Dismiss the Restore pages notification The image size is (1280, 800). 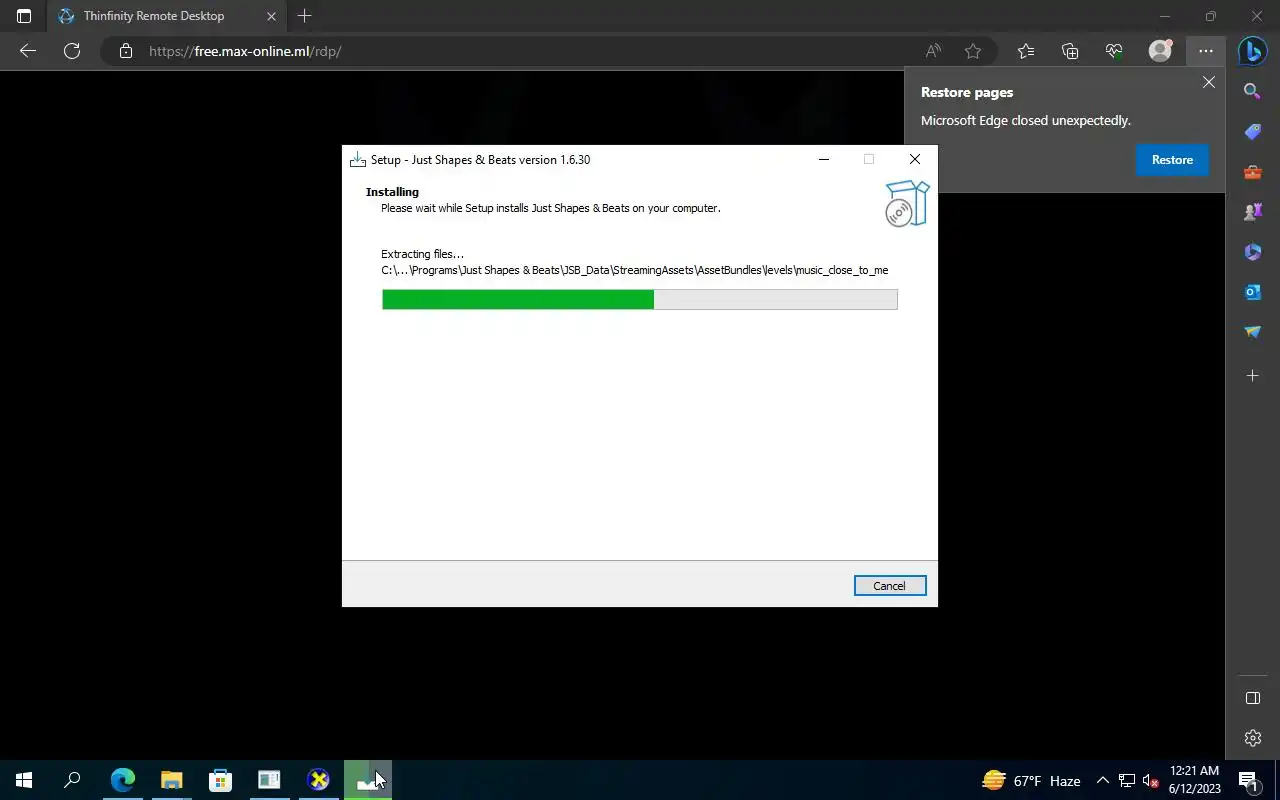click(x=1209, y=83)
